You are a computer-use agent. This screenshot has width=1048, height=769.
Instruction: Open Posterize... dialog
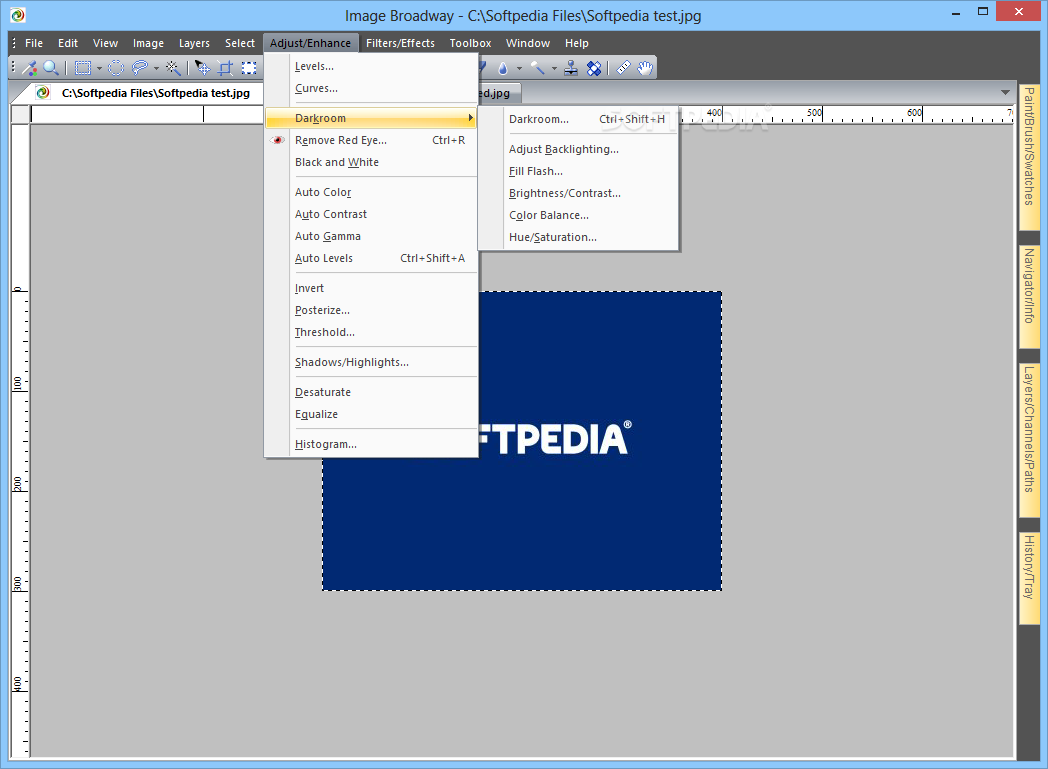pos(371,311)
